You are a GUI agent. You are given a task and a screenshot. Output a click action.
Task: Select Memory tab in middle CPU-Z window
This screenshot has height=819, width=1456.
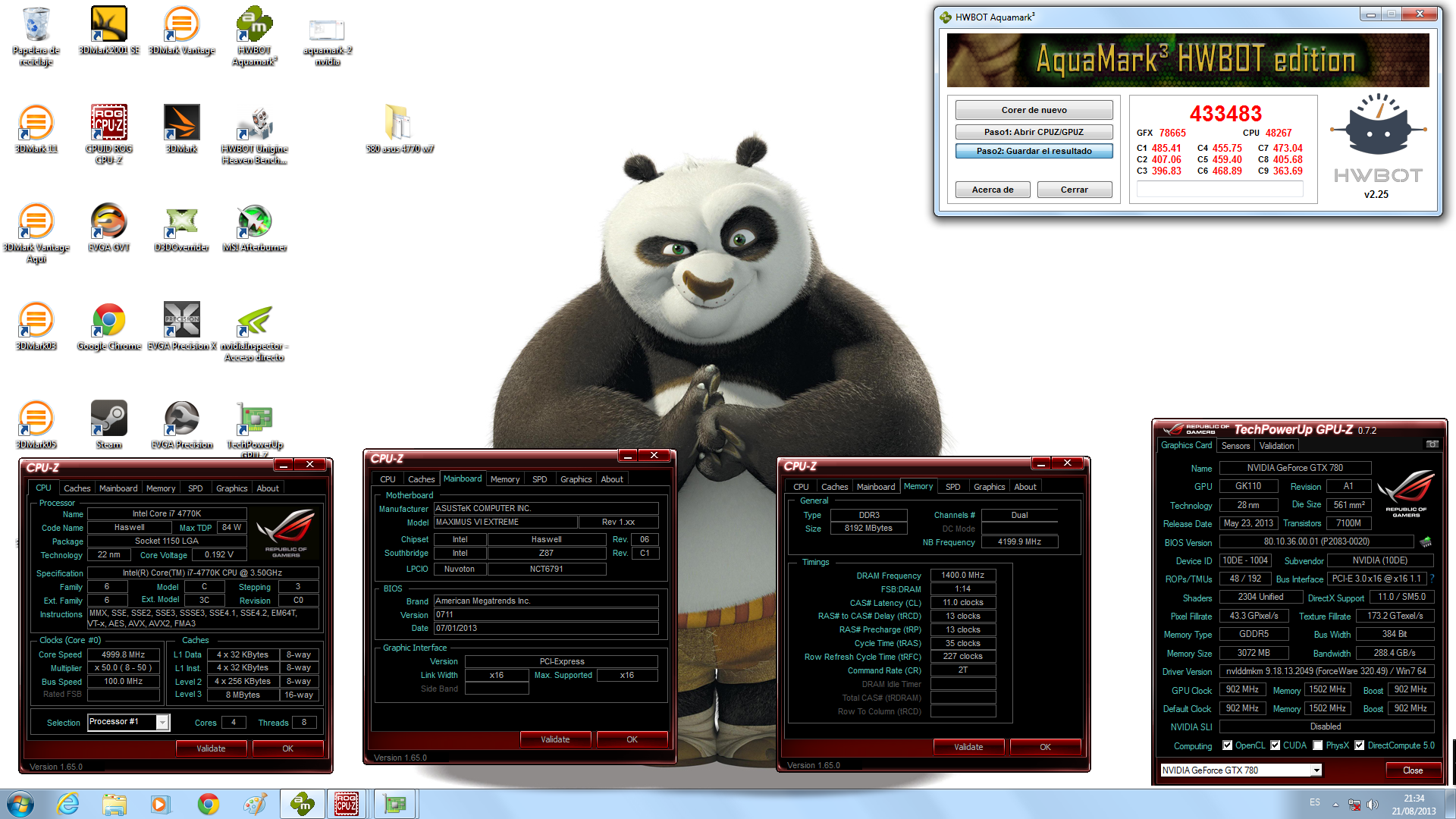pyautogui.click(x=504, y=479)
